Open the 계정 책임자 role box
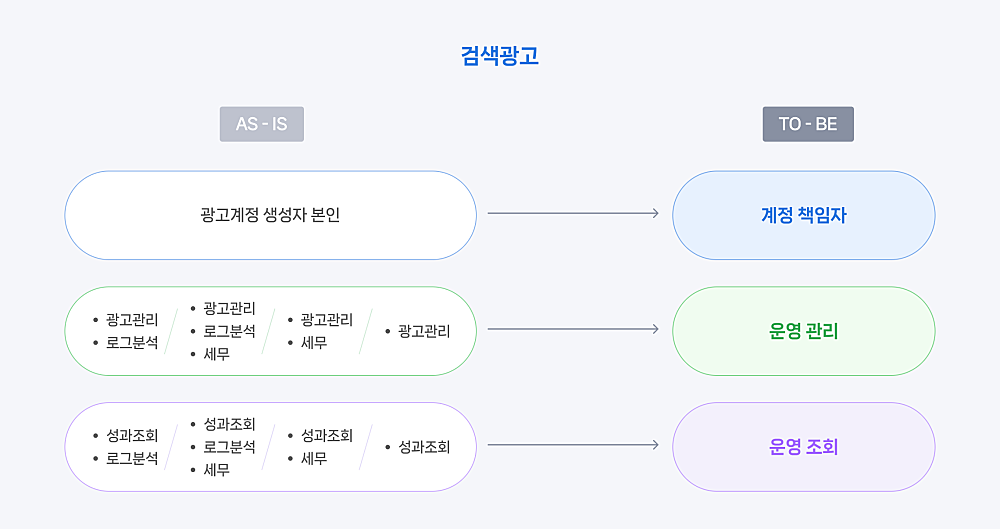 point(804,215)
